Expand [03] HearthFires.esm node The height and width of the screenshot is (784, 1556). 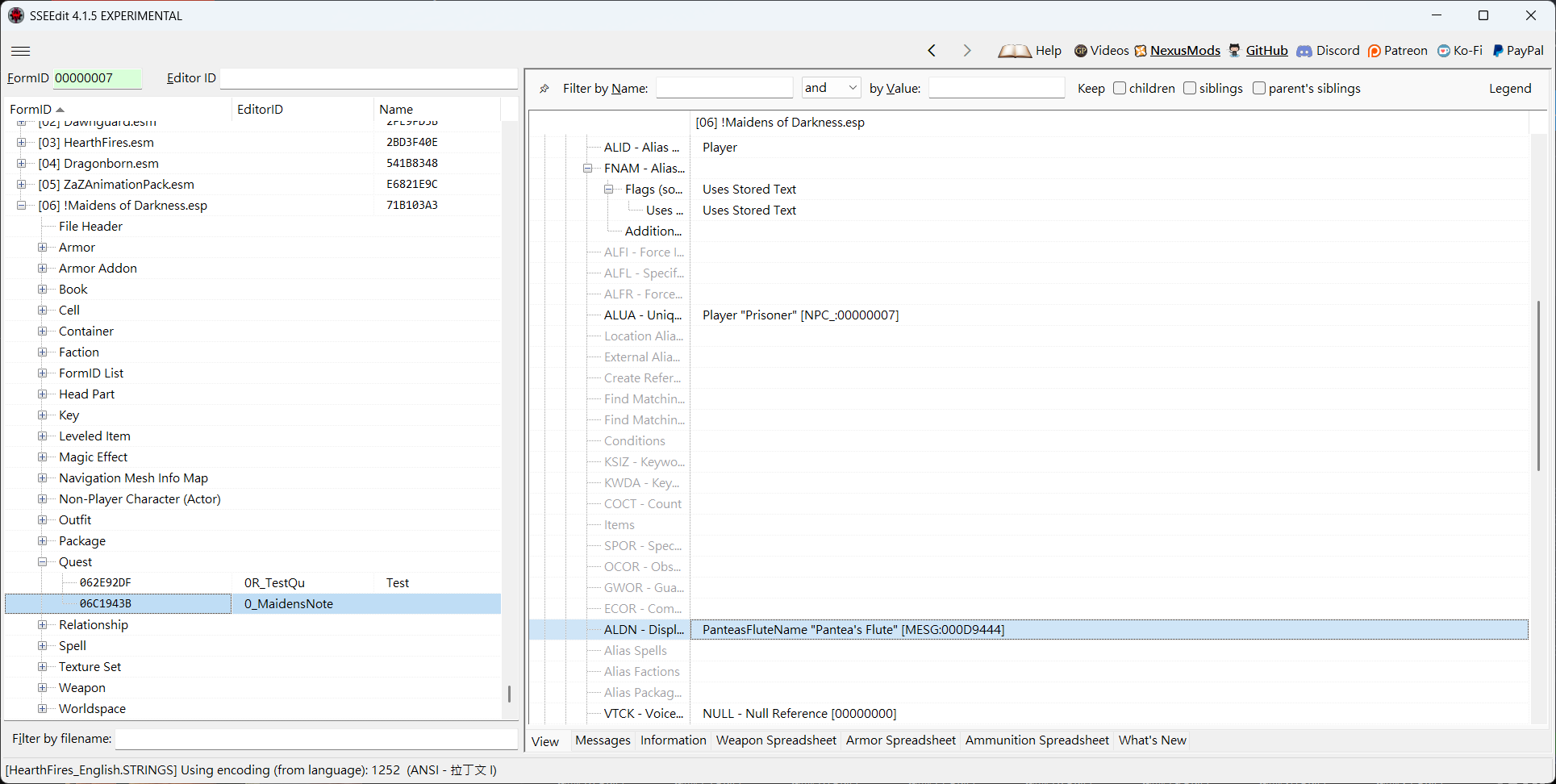click(22, 142)
